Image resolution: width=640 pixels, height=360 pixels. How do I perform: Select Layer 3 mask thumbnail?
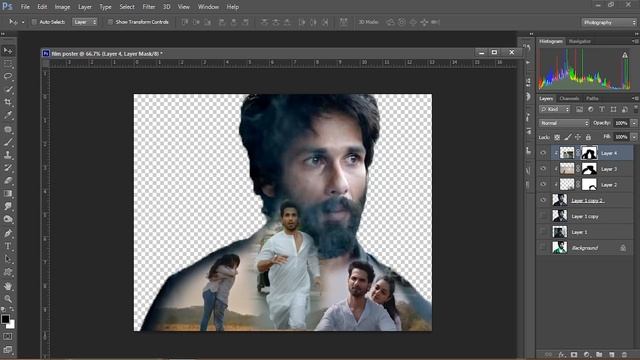pos(589,169)
